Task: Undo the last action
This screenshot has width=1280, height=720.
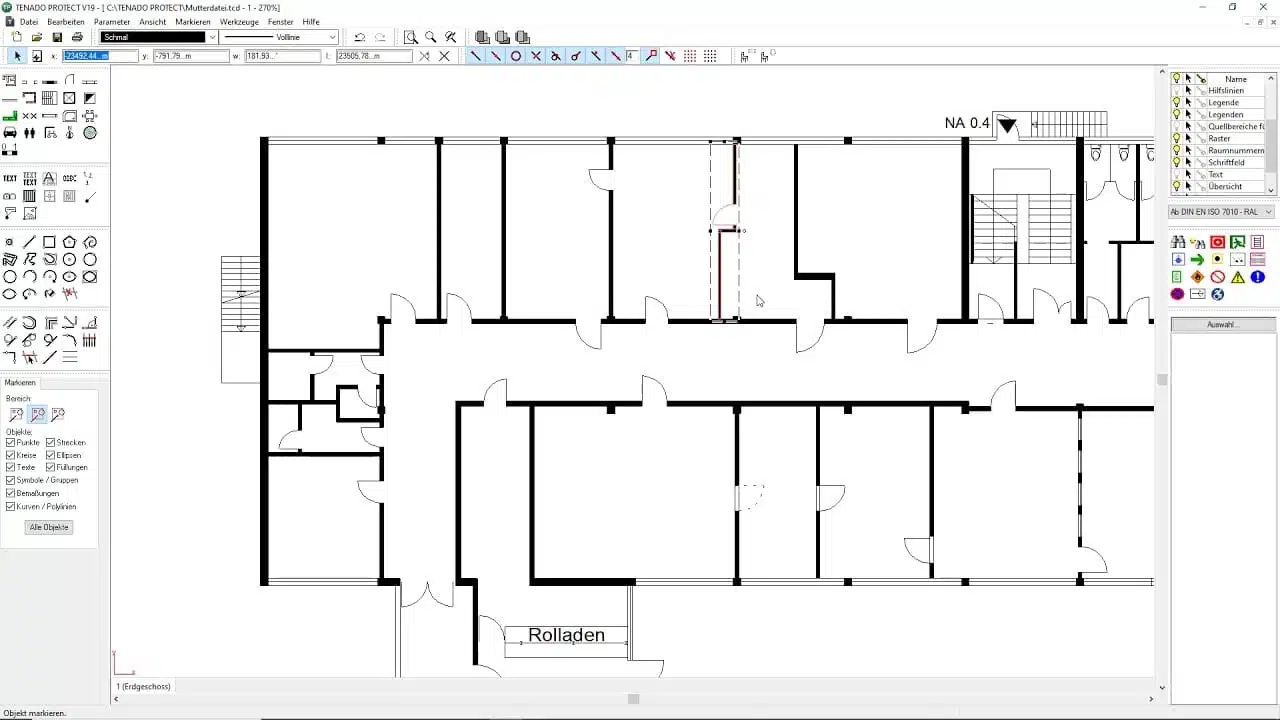Action: click(x=360, y=37)
